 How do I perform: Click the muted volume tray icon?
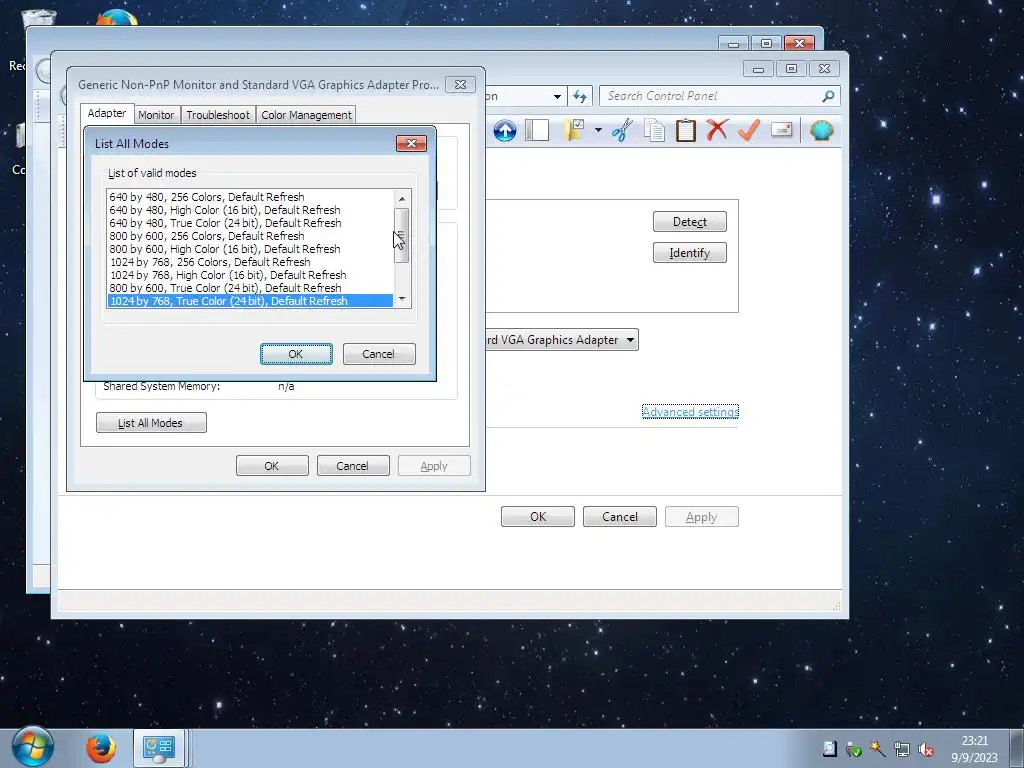pos(926,750)
